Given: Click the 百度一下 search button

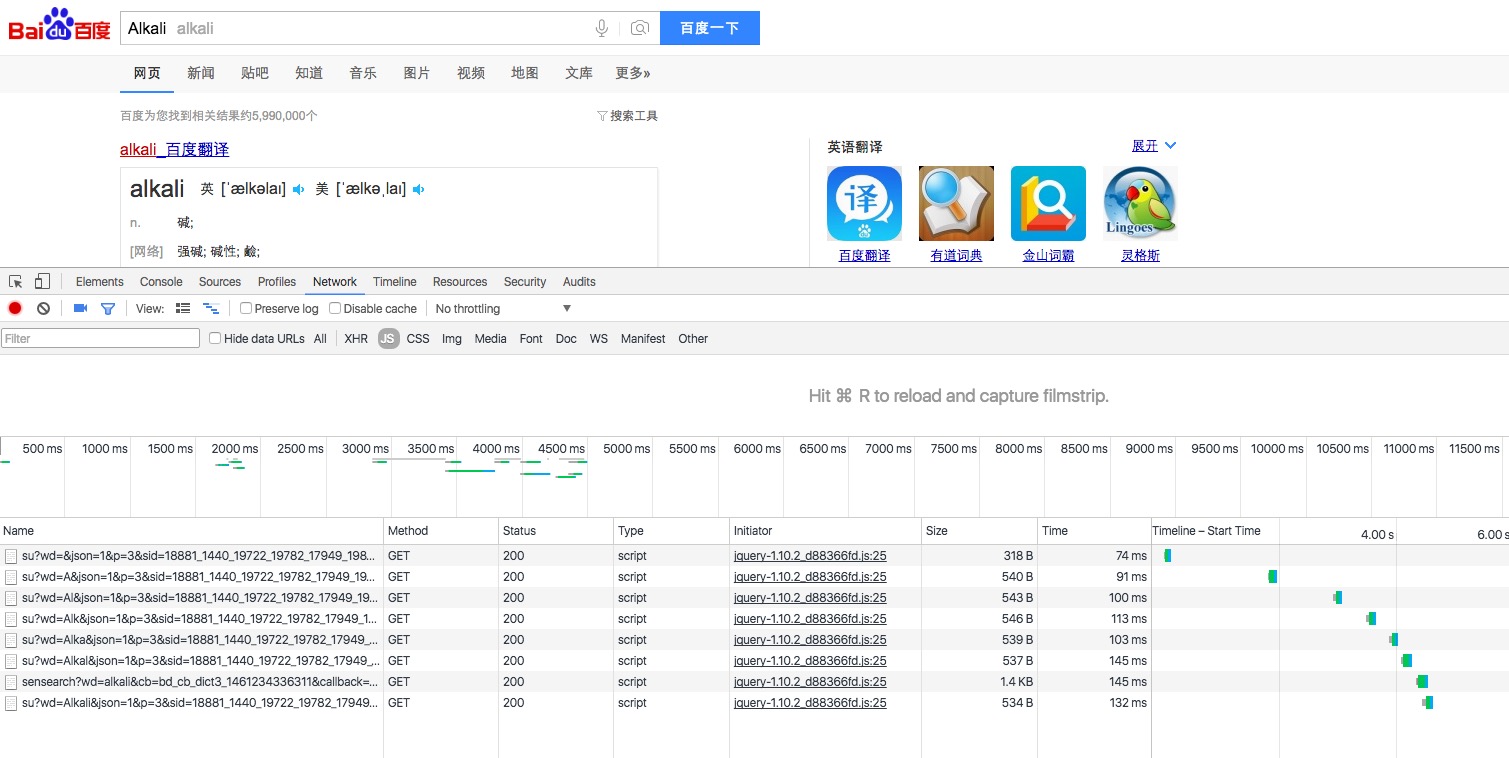Looking at the screenshot, I should (x=710, y=28).
